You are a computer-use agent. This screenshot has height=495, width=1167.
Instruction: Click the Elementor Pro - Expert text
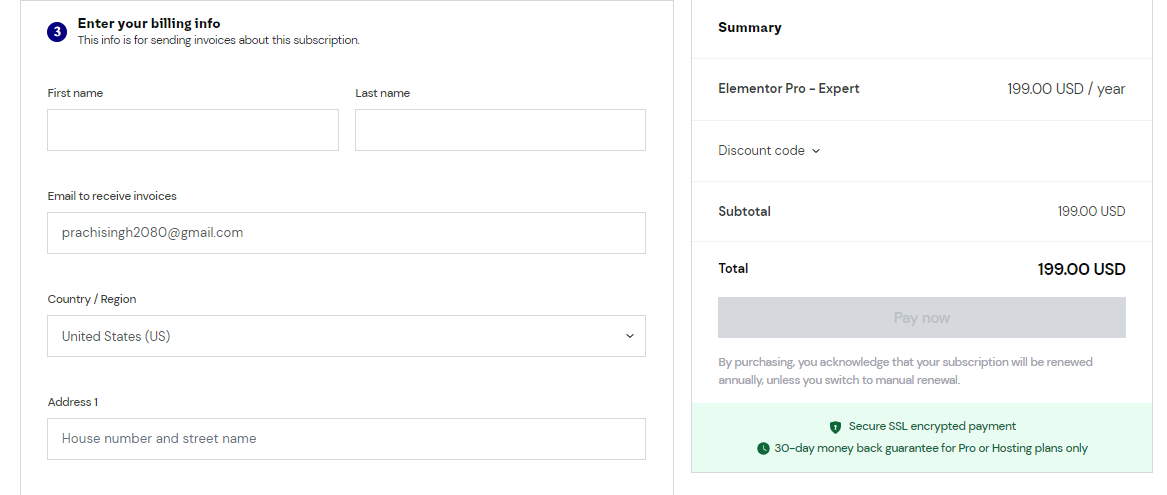789,89
